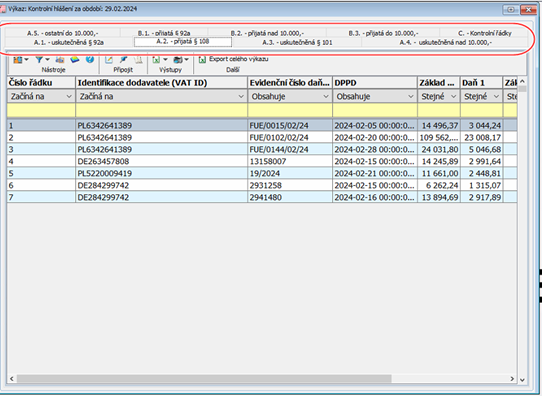
Task: Close the Kontrolní hlášení window
Action: click(x=529, y=10)
